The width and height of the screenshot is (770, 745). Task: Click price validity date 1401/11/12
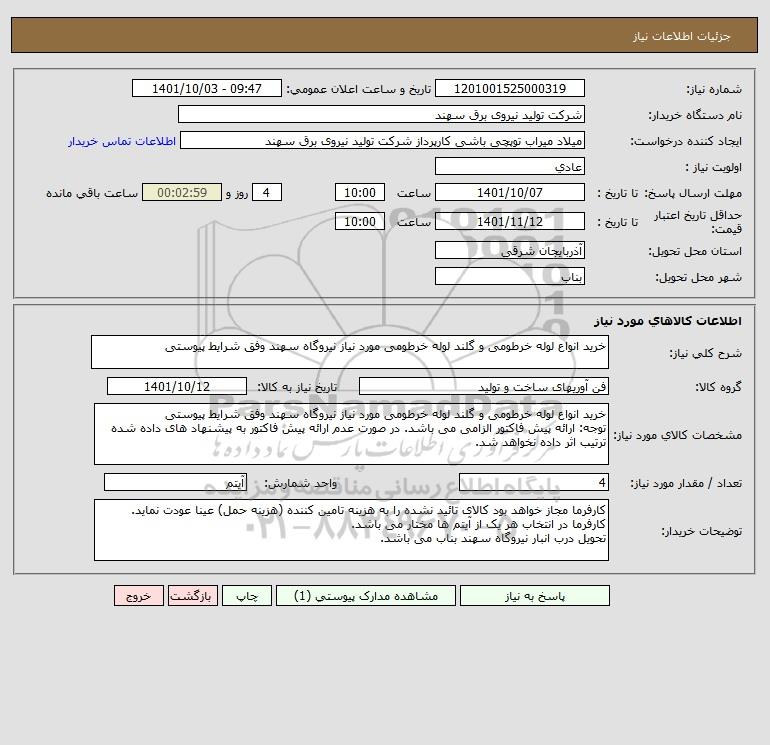510,221
